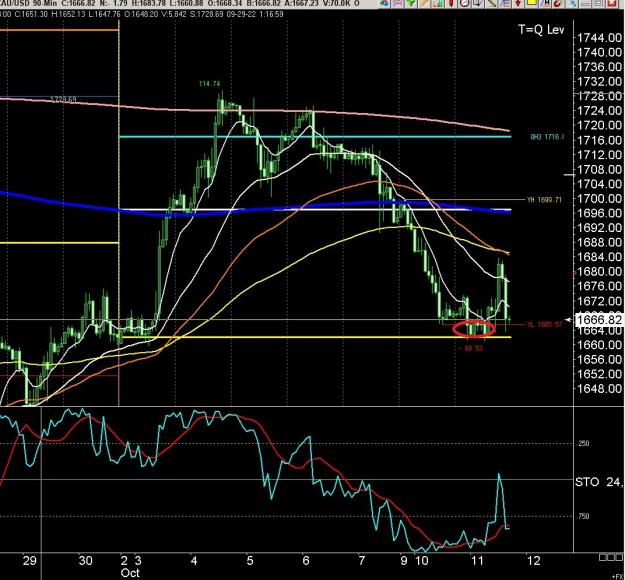
Task: Click the 1728.69 level label on the chart
Action: pos(63,99)
